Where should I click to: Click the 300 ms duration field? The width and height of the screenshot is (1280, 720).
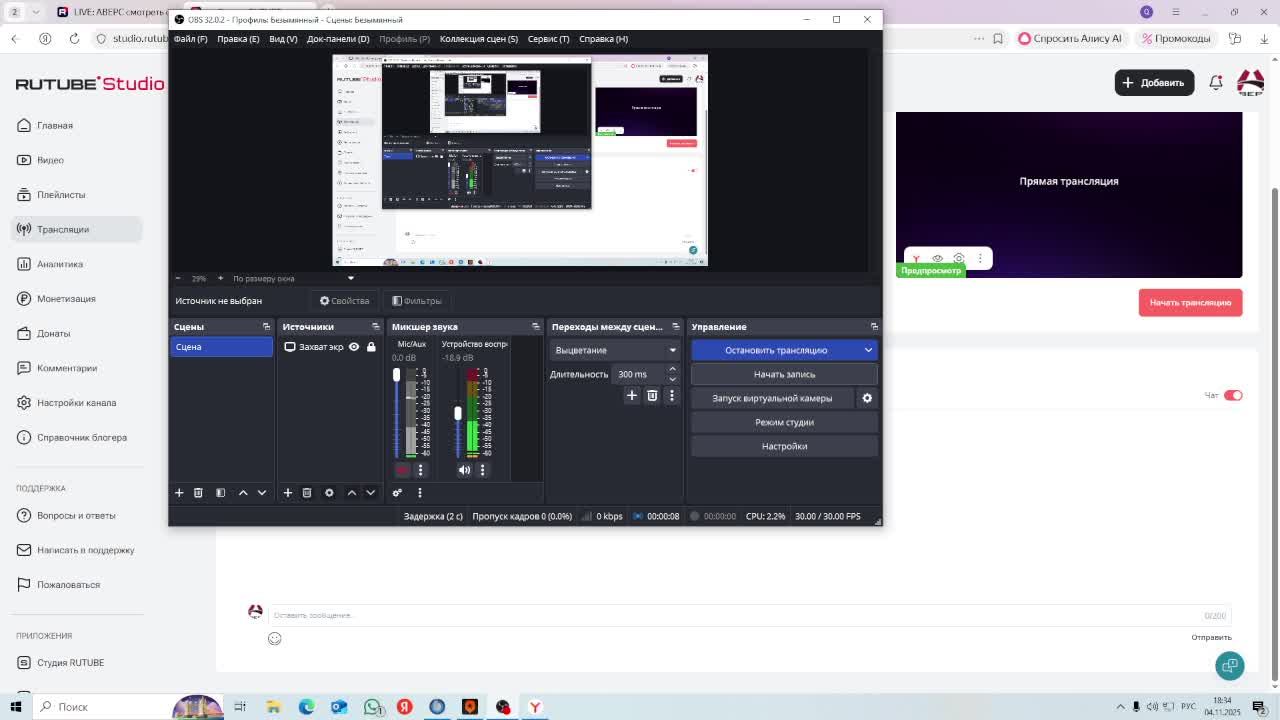[639, 374]
